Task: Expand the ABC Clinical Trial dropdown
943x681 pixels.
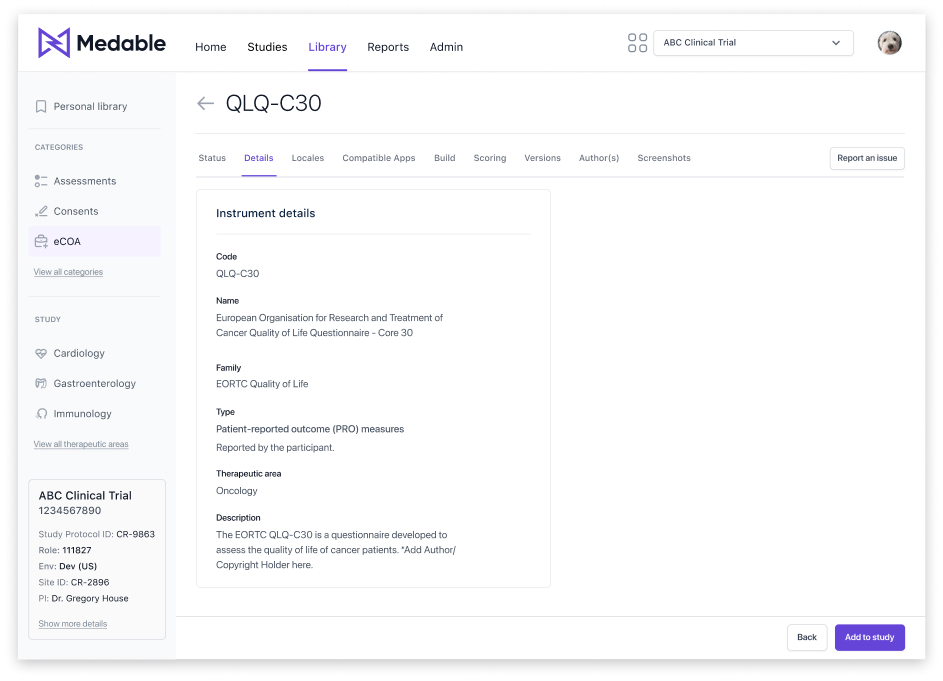Action: pyautogui.click(x=753, y=43)
